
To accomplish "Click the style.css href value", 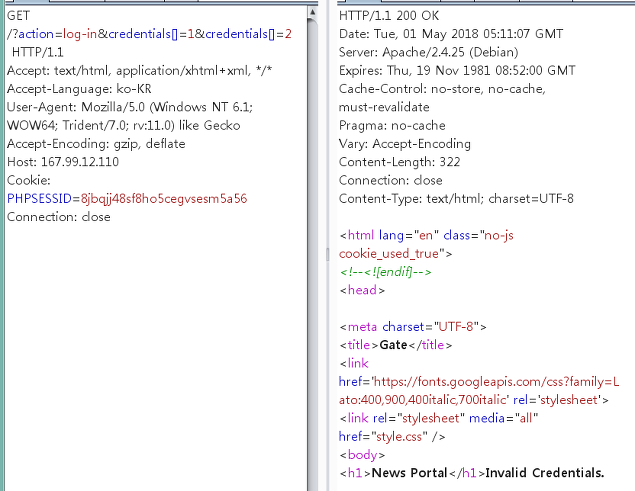I will (x=399, y=436).
